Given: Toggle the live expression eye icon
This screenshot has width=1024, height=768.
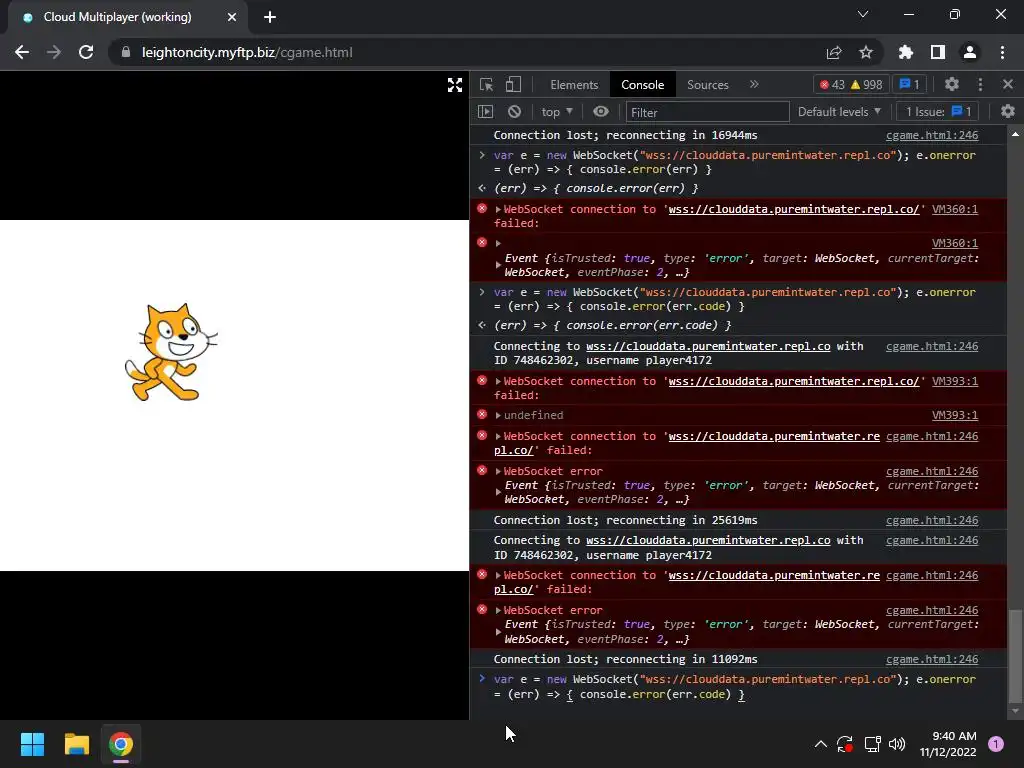Looking at the screenshot, I should coord(601,112).
